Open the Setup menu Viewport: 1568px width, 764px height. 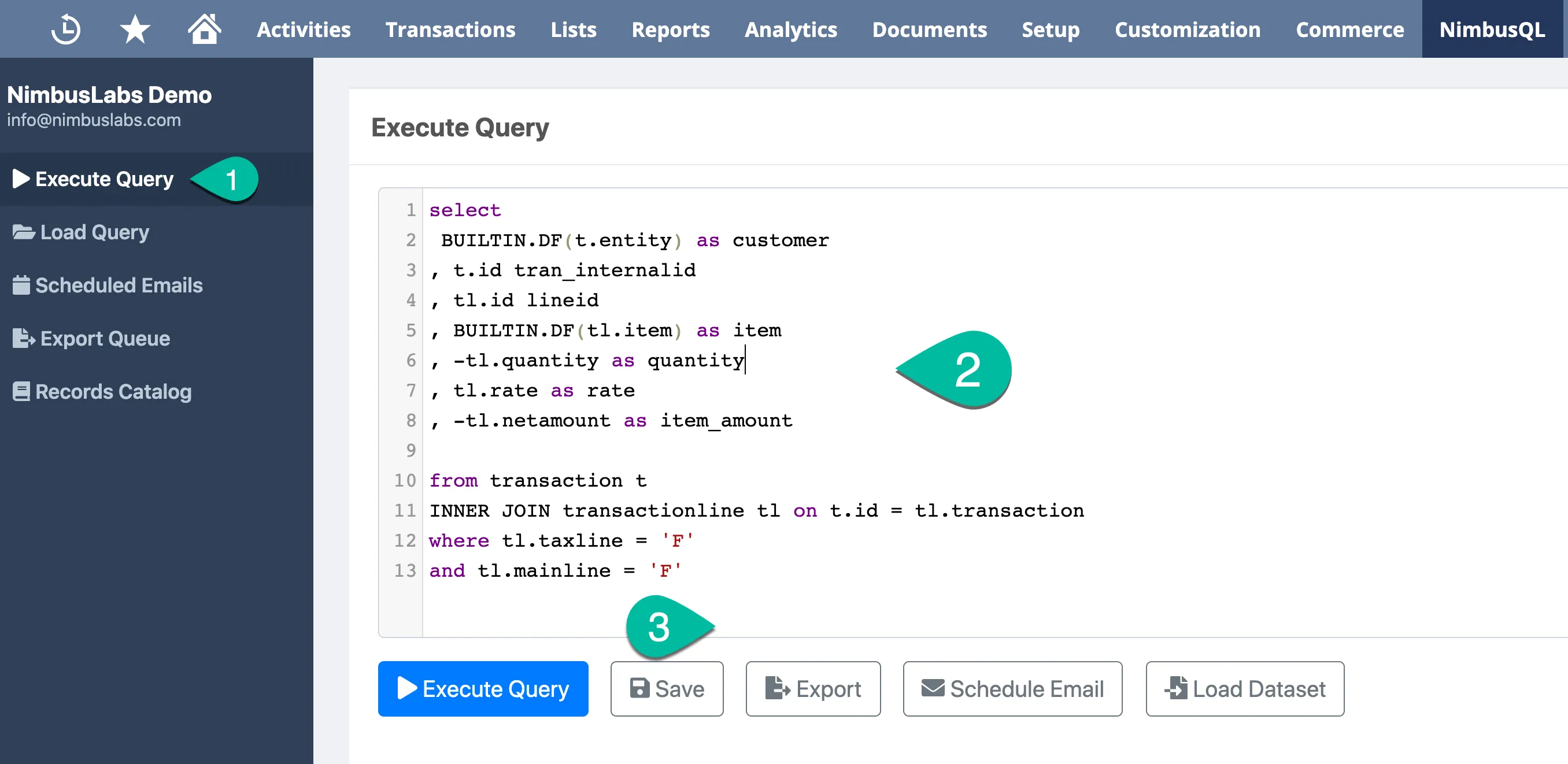[x=1051, y=29]
